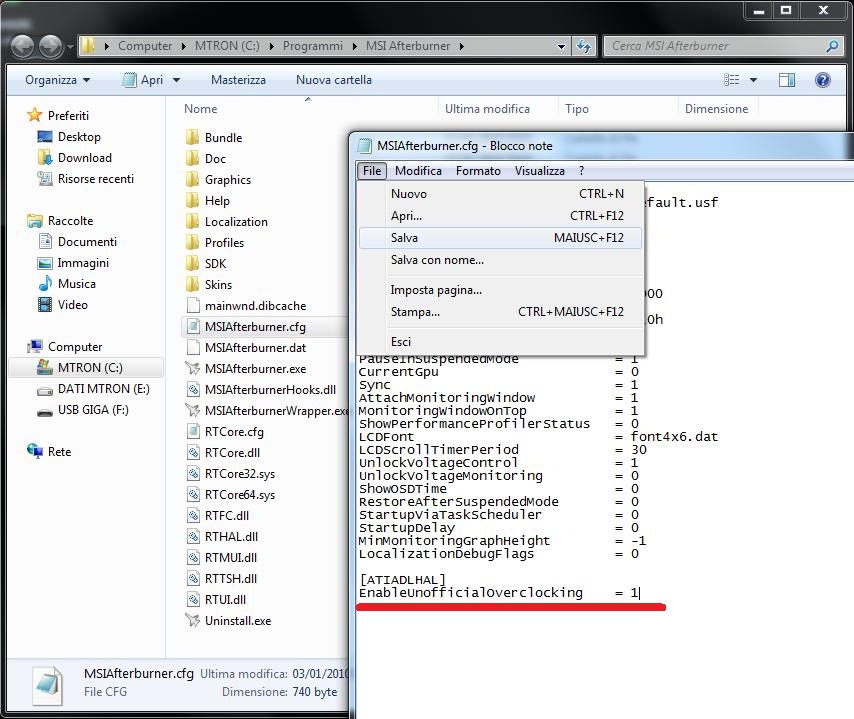Click the refresh button beside address bar
The image size is (854, 719).
583,46
